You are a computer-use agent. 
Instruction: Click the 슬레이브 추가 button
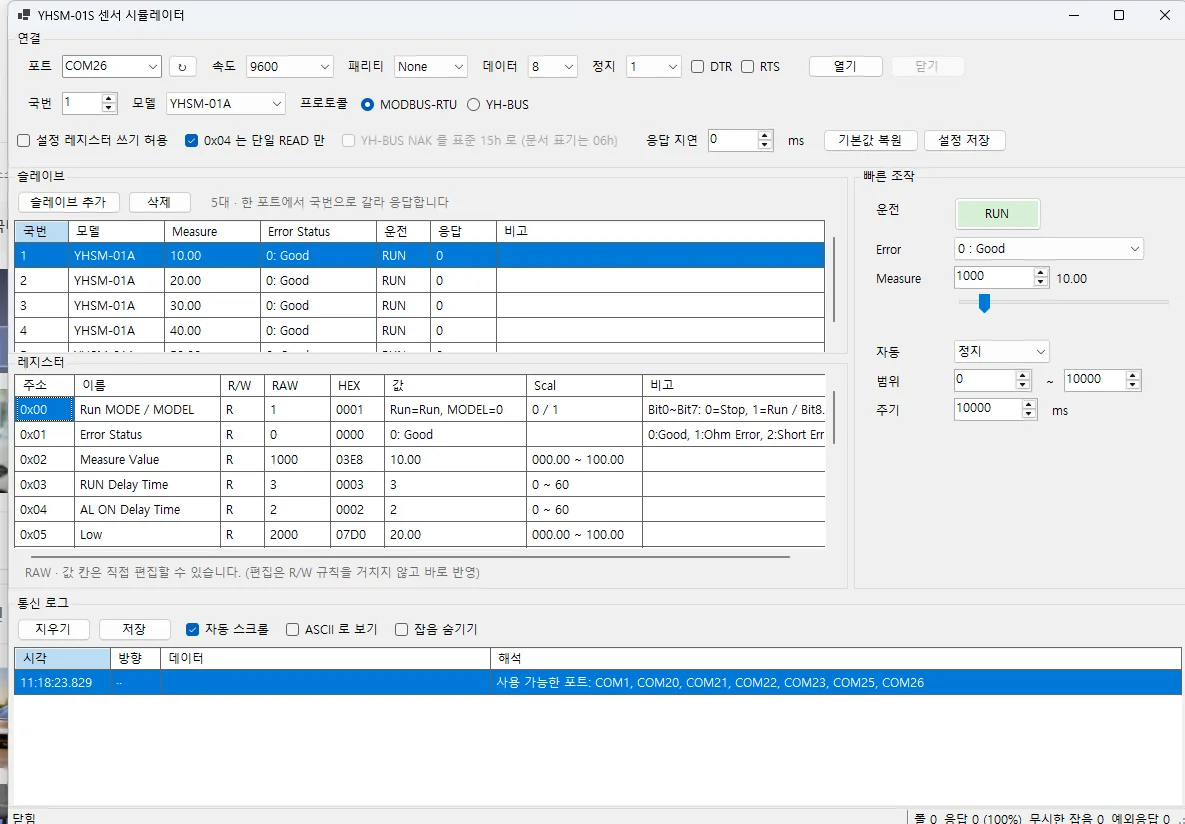point(69,202)
